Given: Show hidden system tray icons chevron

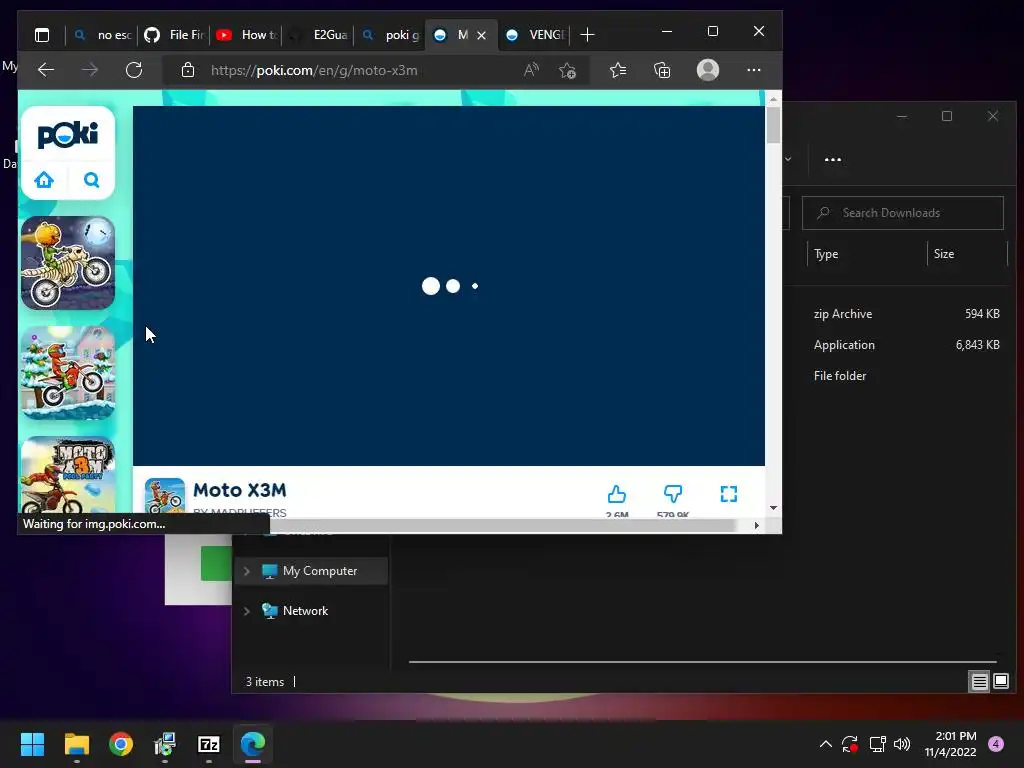Looking at the screenshot, I should click(x=825, y=744).
